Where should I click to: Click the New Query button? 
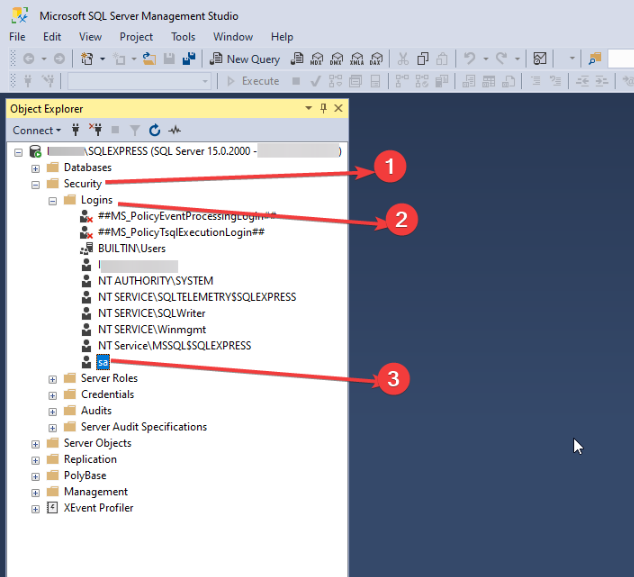click(x=245, y=59)
